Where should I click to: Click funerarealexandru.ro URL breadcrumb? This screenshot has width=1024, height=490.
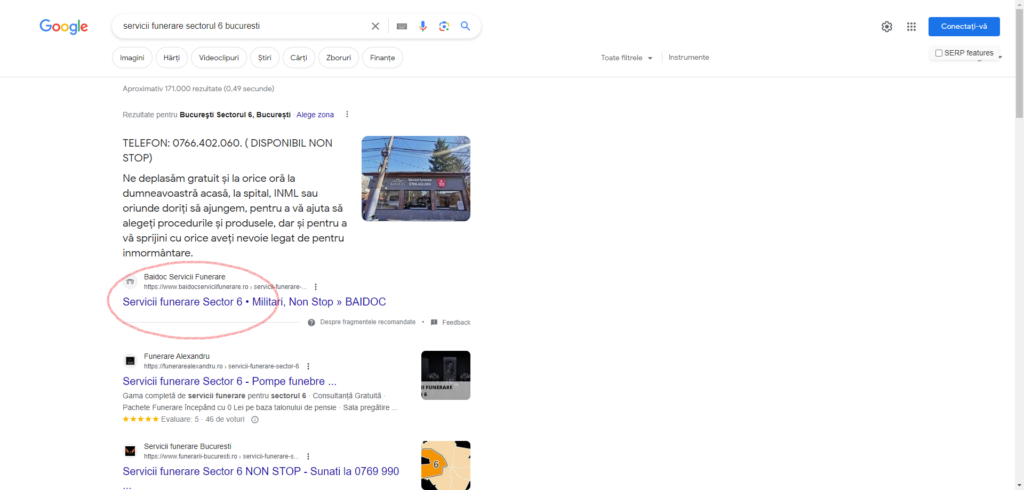coord(221,367)
